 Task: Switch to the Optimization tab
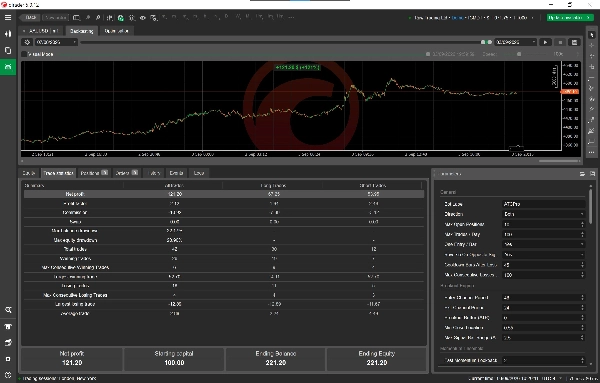coord(116,31)
